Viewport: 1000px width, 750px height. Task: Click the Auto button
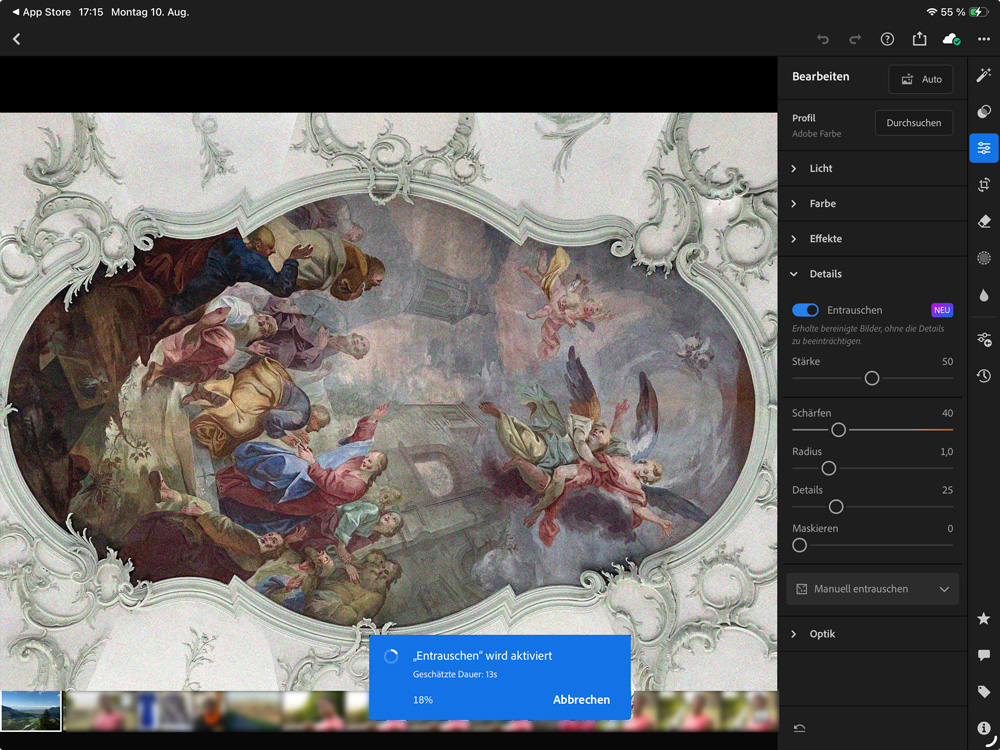tap(921, 79)
